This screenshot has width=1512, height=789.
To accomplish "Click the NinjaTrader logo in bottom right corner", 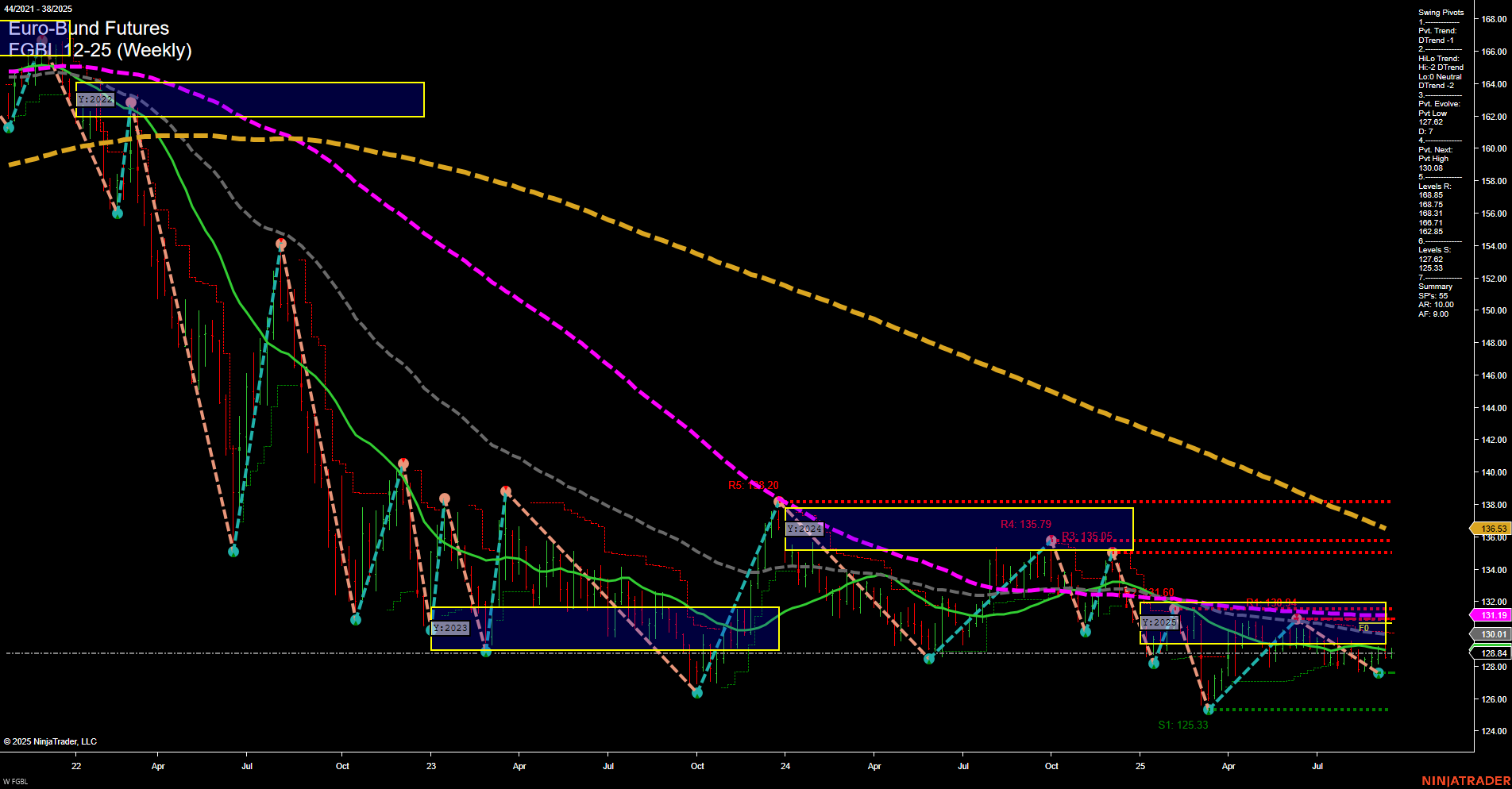I will pyautogui.click(x=1465, y=780).
